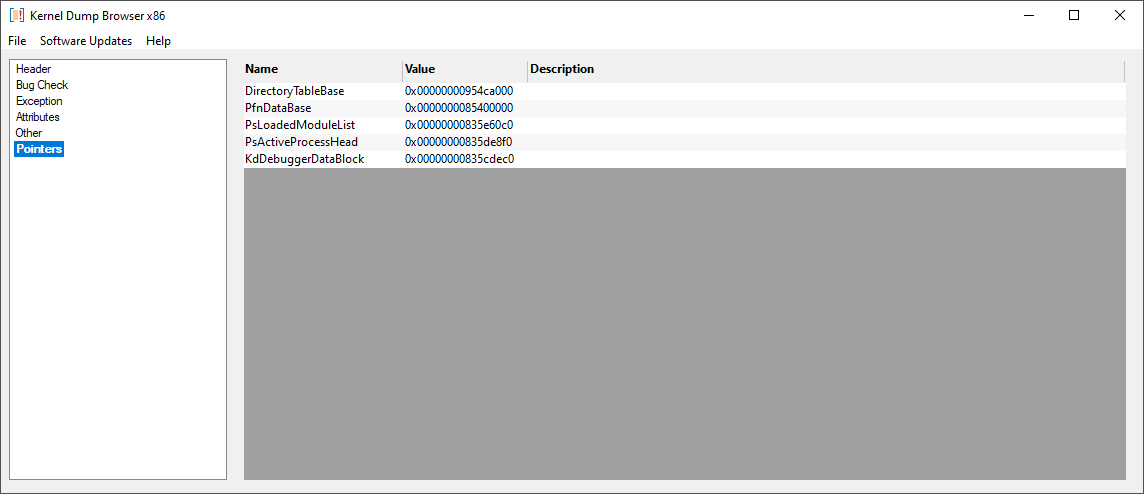This screenshot has height=494, width=1144.
Task: Close the Kernel Dump Browser window
Action: point(1120,15)
